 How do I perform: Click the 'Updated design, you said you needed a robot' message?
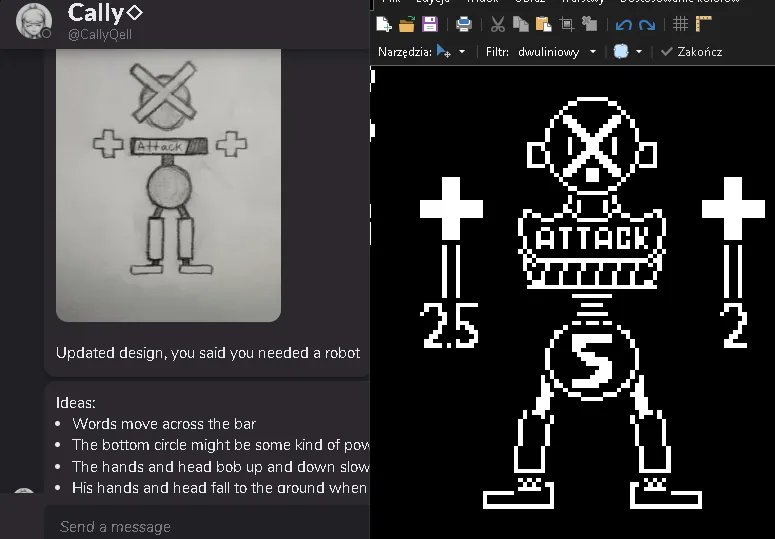(x=208, y=353)
